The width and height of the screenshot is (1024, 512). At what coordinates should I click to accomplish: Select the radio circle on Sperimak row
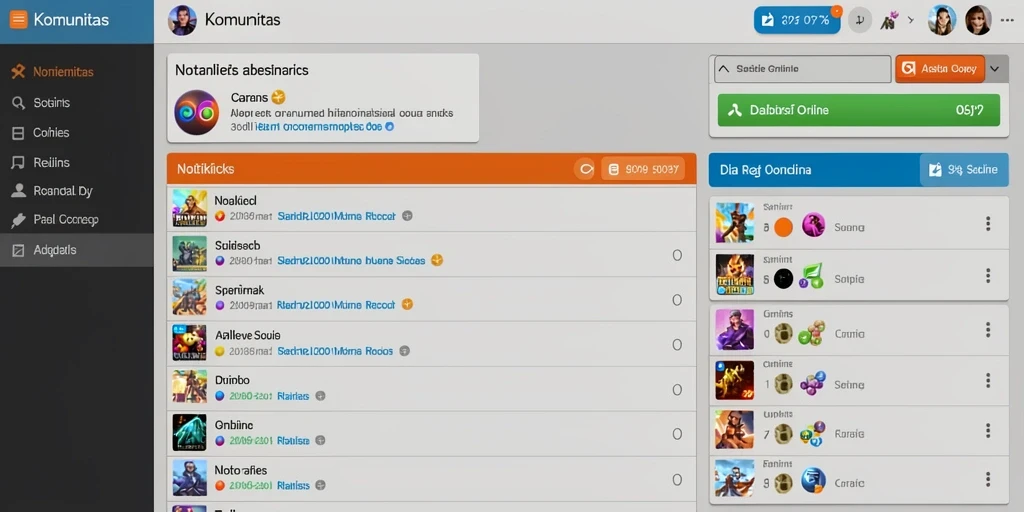[677, 300]
